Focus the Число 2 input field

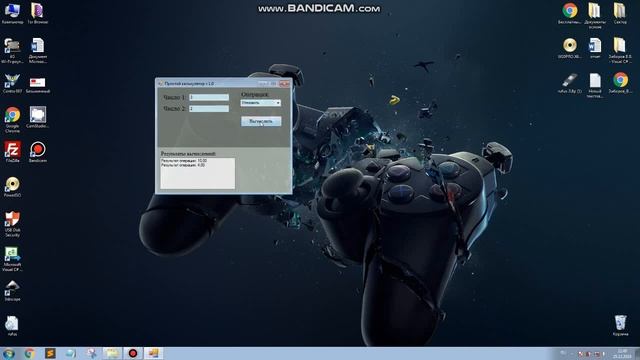209,109
